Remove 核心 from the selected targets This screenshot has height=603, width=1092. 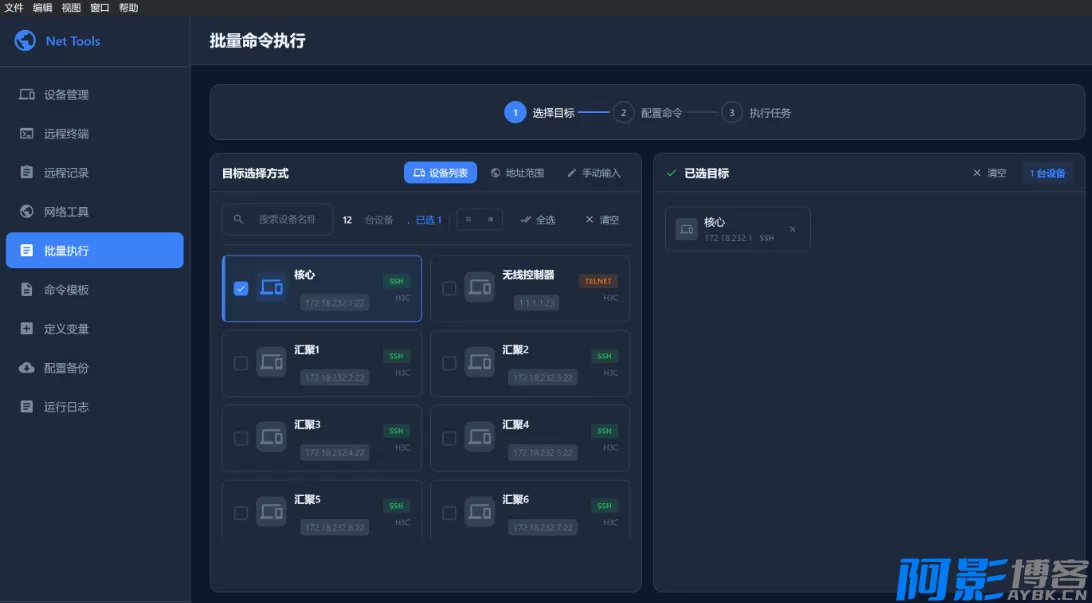793,229
